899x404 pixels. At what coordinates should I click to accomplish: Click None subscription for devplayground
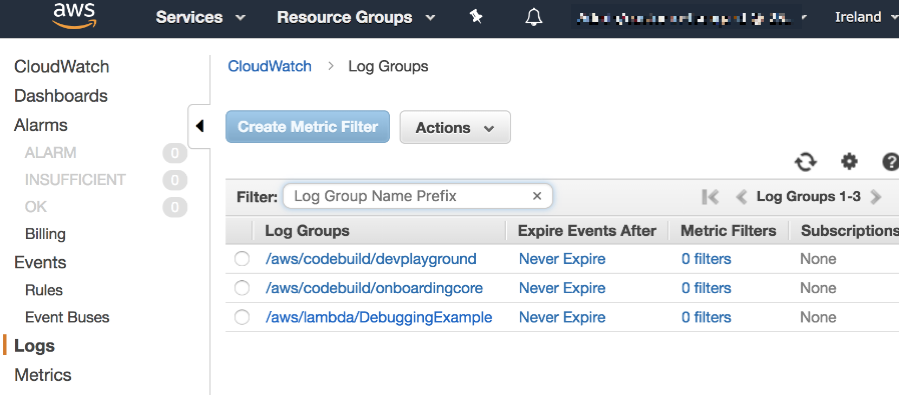click(x=818, y=259)
